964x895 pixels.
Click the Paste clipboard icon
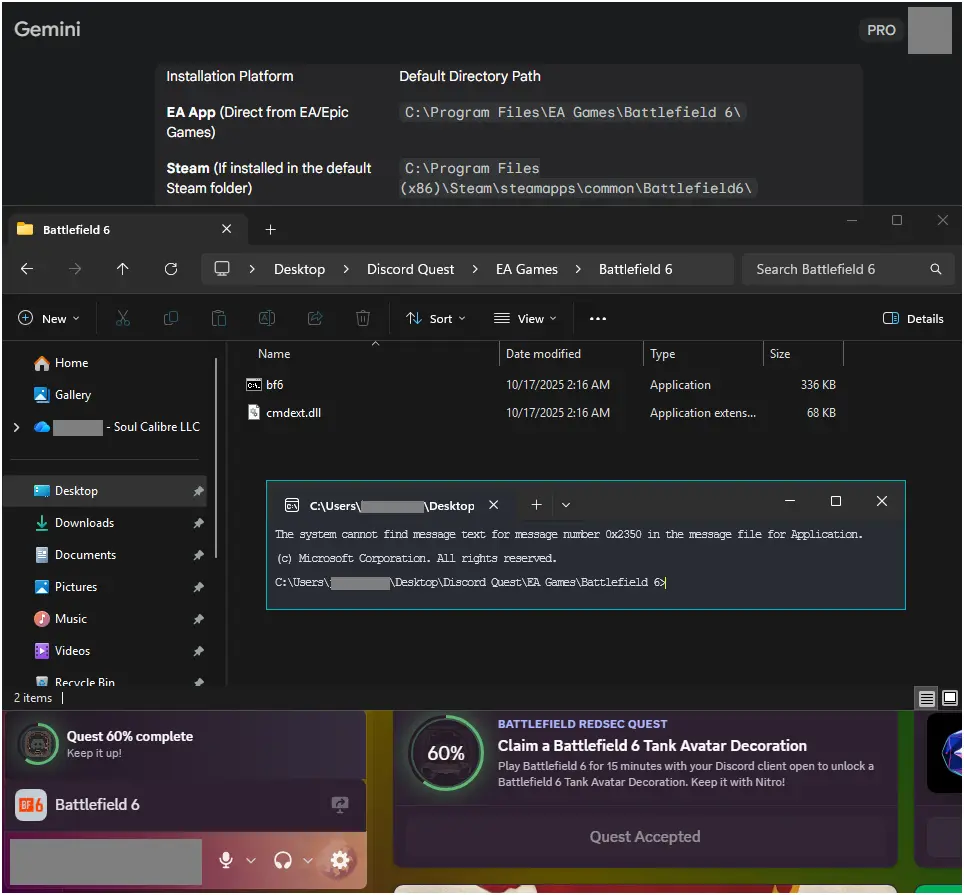coord(219,318)
